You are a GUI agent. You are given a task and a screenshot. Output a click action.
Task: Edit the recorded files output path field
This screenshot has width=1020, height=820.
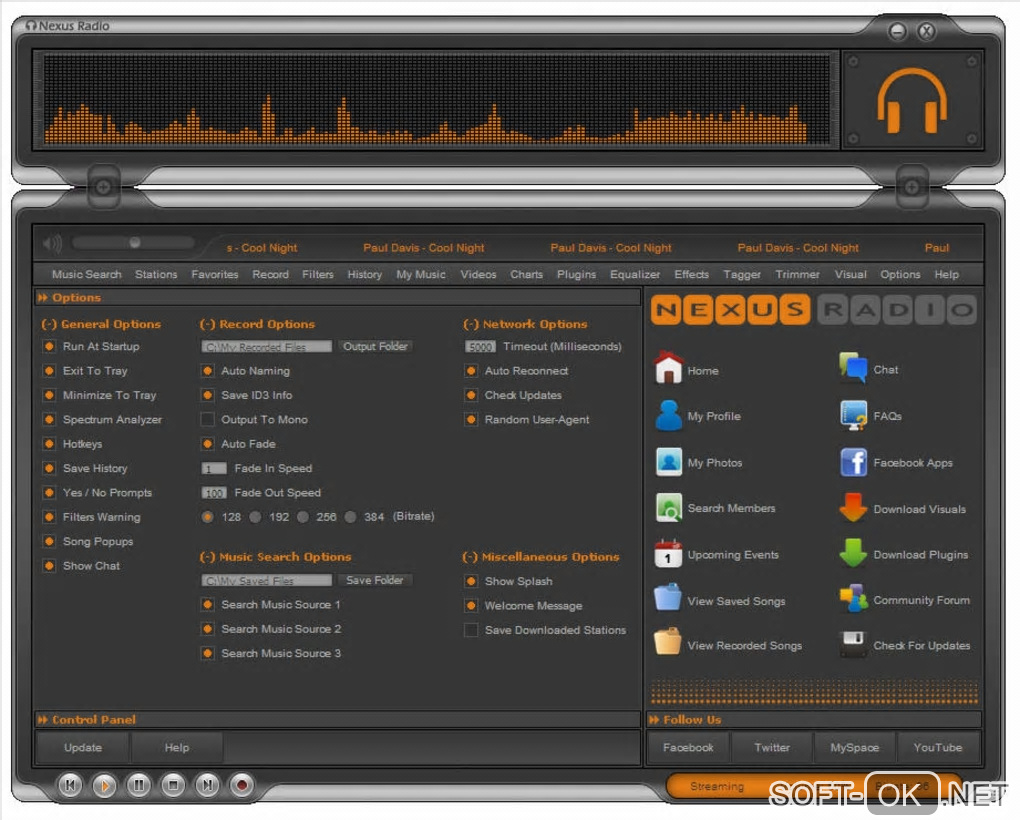[x=267, y=347]
